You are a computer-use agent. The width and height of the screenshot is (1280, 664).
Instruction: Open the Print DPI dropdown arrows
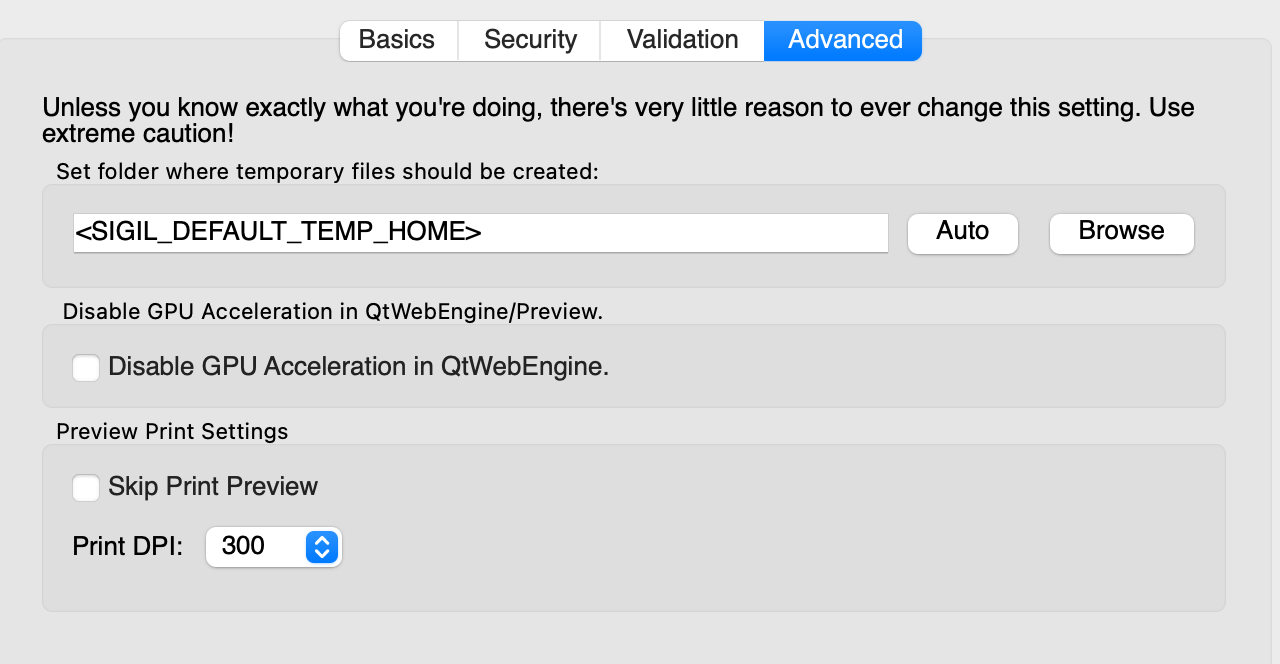(321, 547)
